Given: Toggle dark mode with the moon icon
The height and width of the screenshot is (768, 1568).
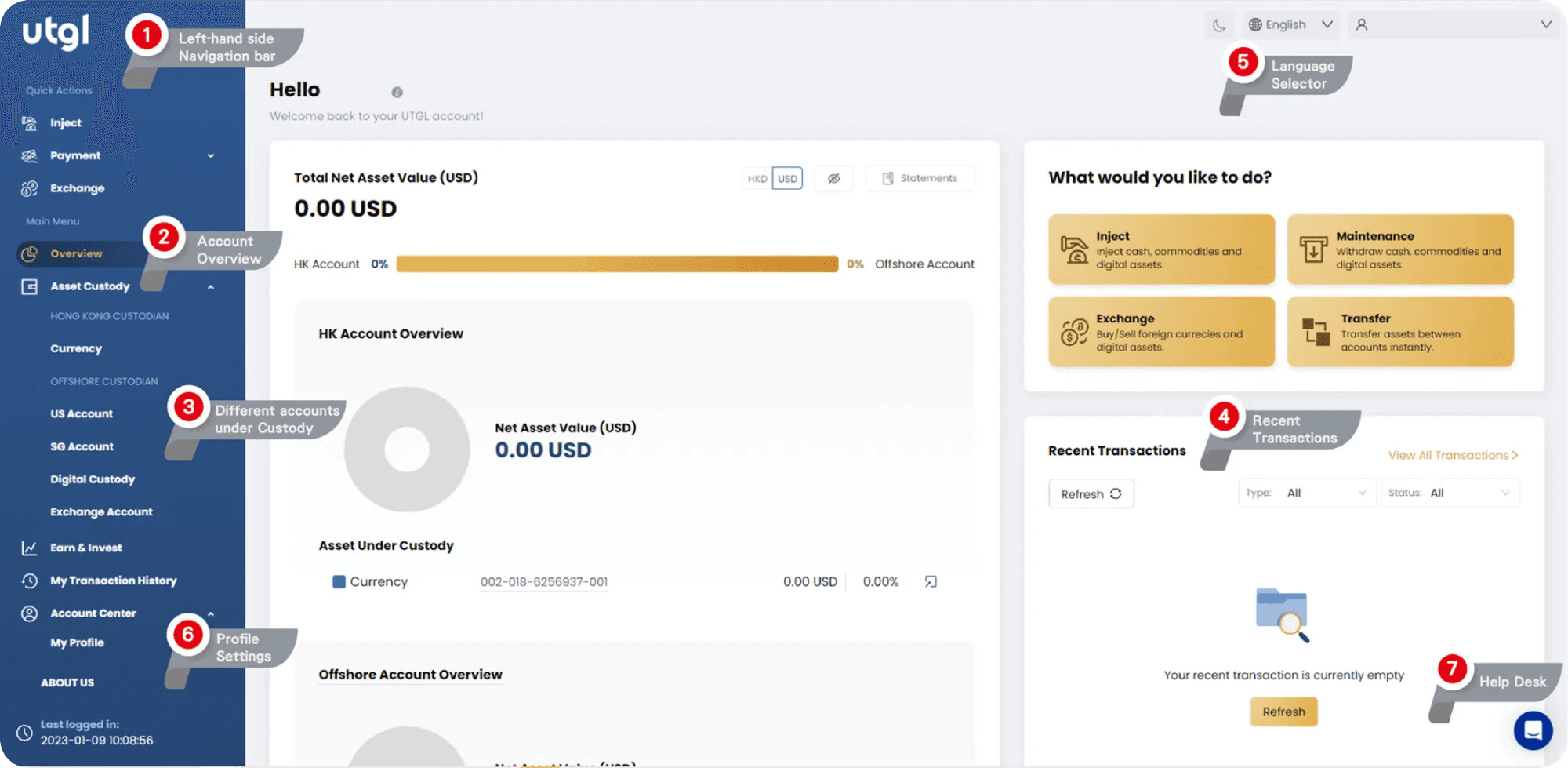Looking at the screenshot, I should [1218, 24].
